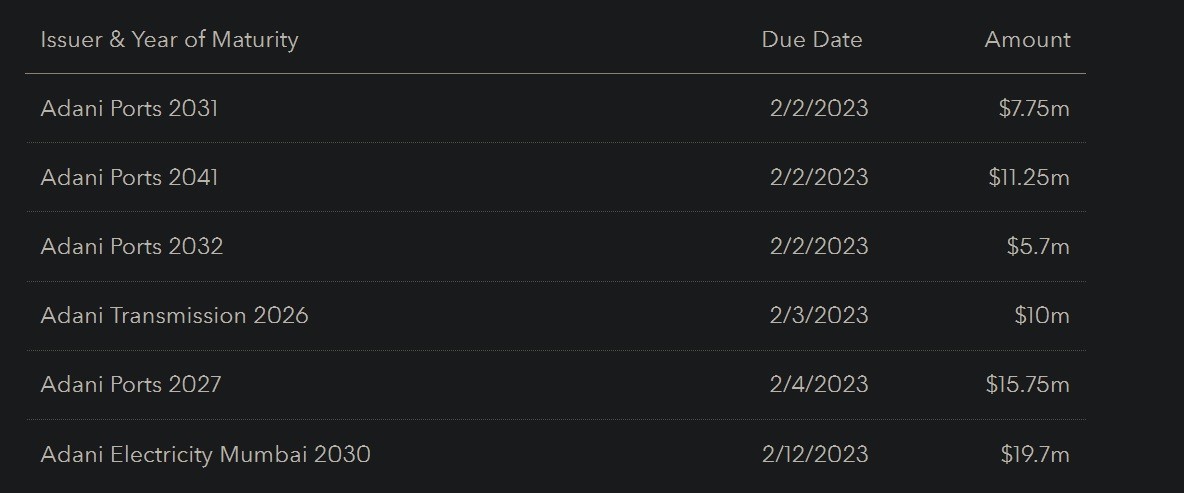Select the Adani Ports 2031 row label
Viewport: 1184px width, 493px height.
[129, 108]
